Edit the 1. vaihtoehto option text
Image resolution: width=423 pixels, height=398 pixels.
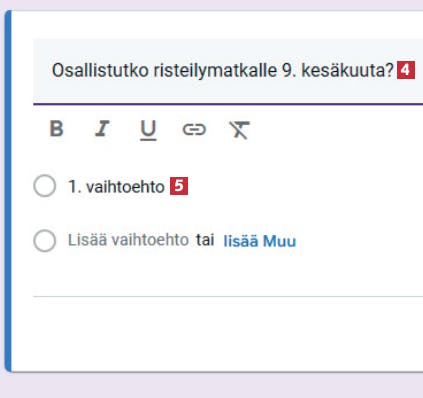point(116,186)
